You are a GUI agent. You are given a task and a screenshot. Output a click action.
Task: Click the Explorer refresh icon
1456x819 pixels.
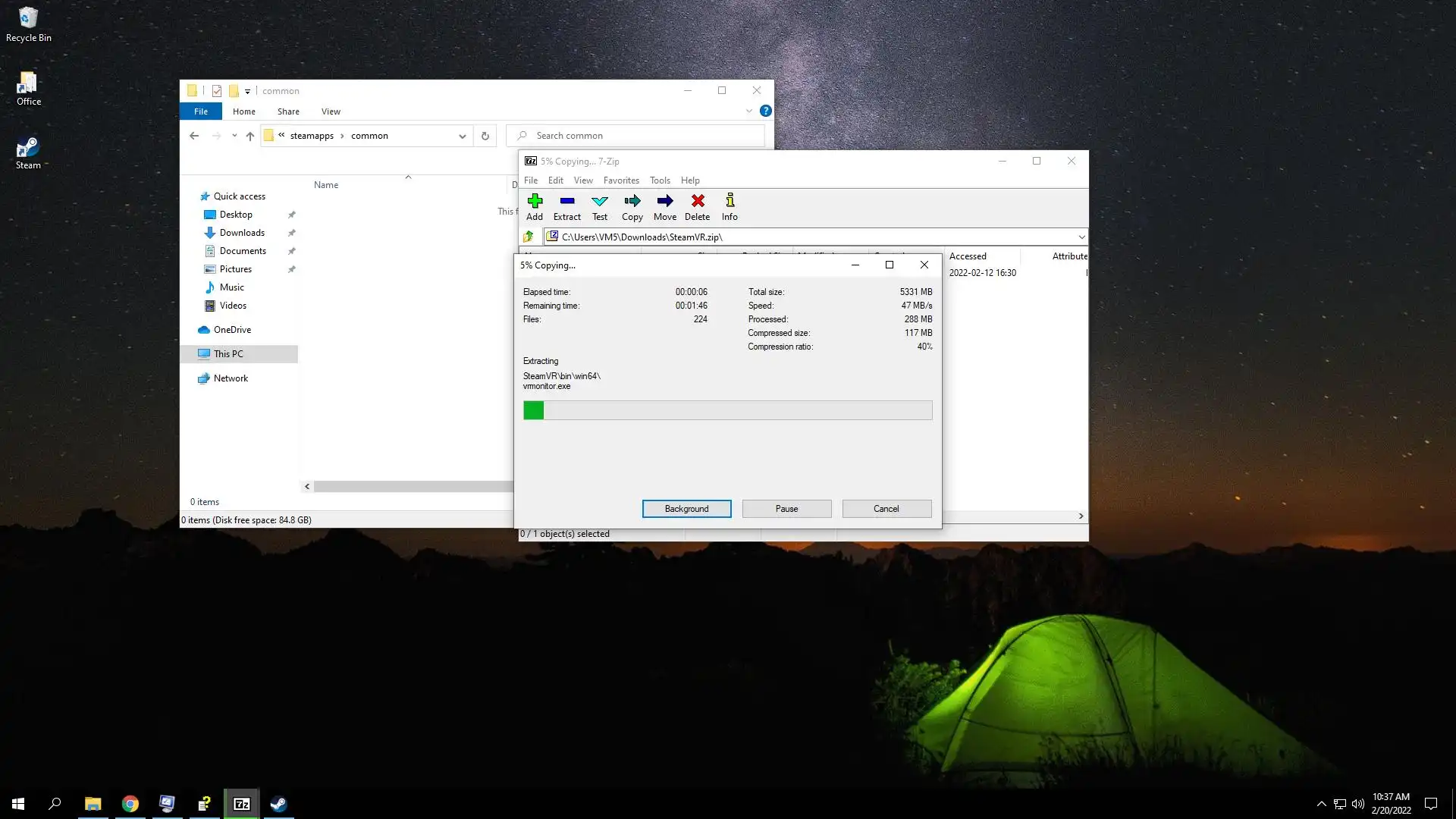(485, 136)
